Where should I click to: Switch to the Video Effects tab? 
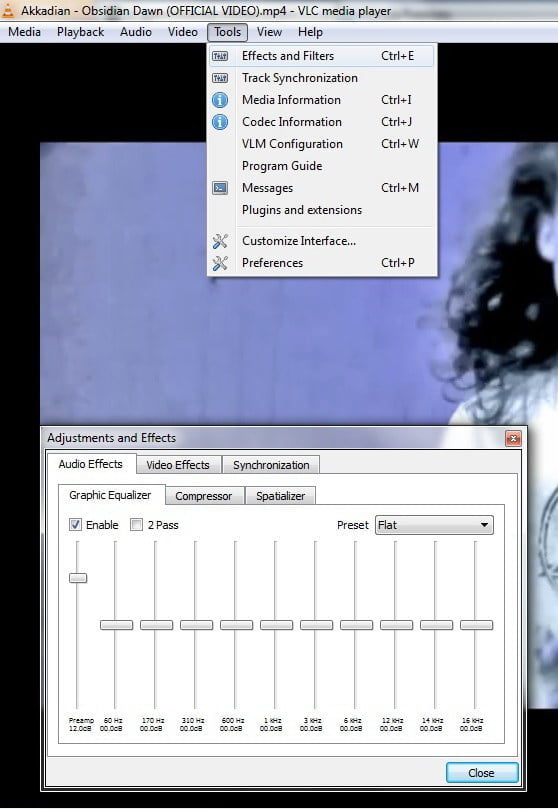coord(178,465)
